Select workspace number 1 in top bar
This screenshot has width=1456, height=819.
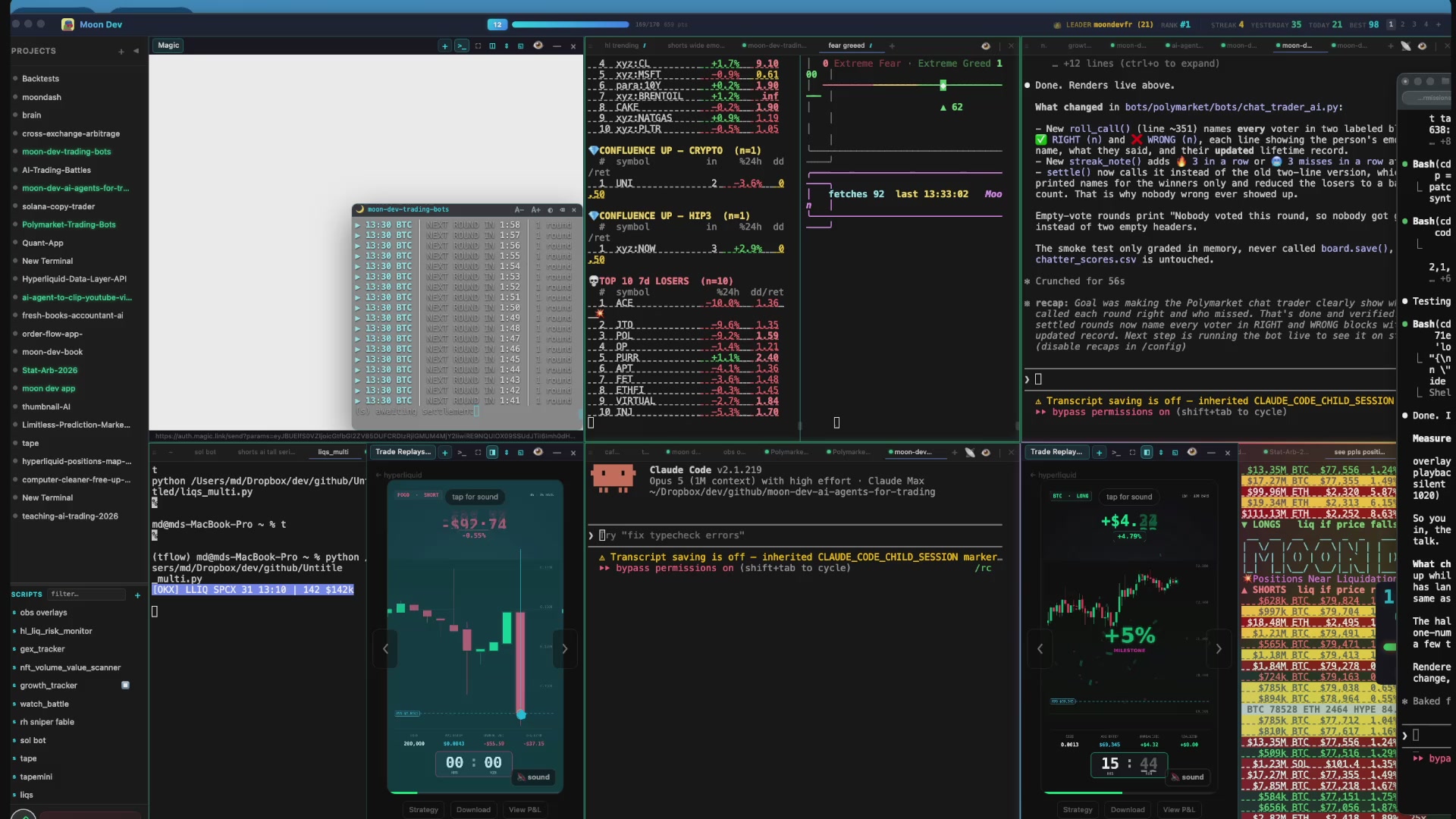(x=1391, y=24)
